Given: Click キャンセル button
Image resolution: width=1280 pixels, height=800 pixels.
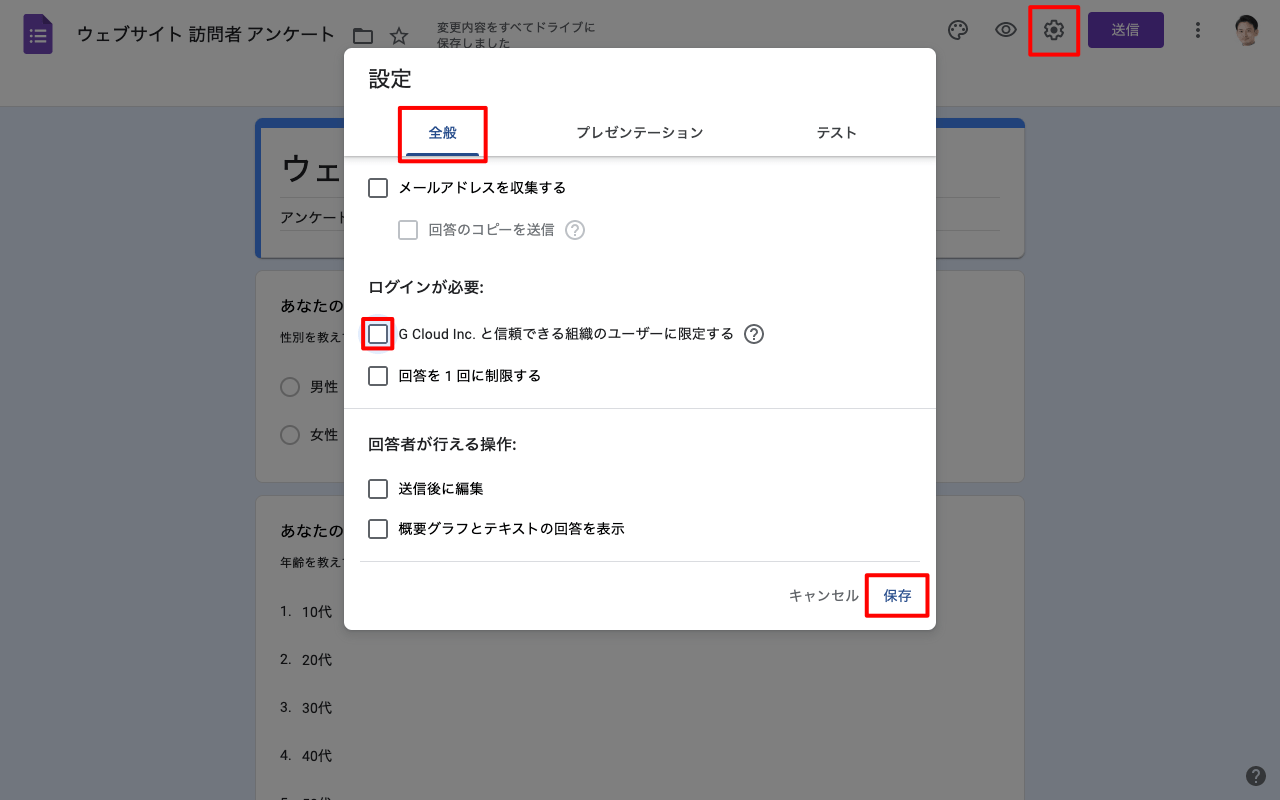Looking at the screenshot, I should [823, 595].
